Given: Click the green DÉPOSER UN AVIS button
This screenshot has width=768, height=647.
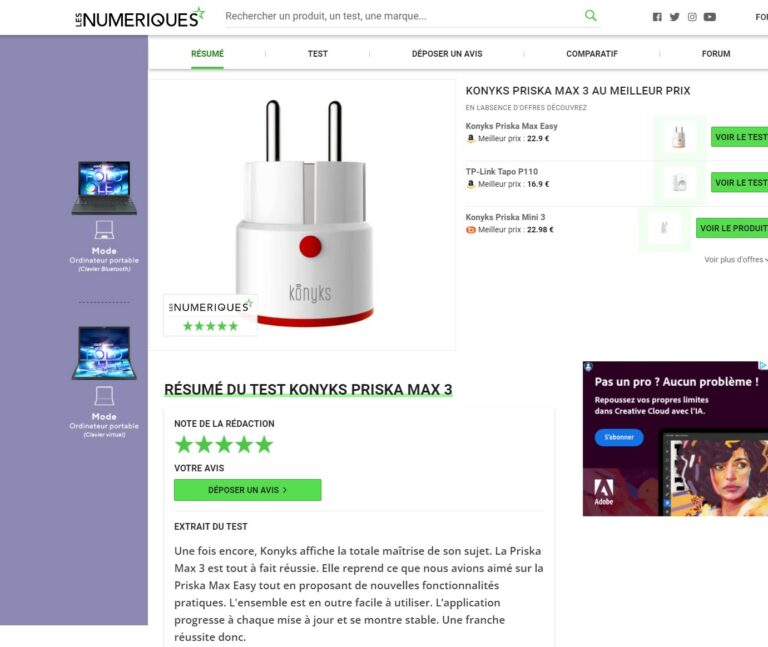Looking at the screenshot, I should tap(247, 490).
